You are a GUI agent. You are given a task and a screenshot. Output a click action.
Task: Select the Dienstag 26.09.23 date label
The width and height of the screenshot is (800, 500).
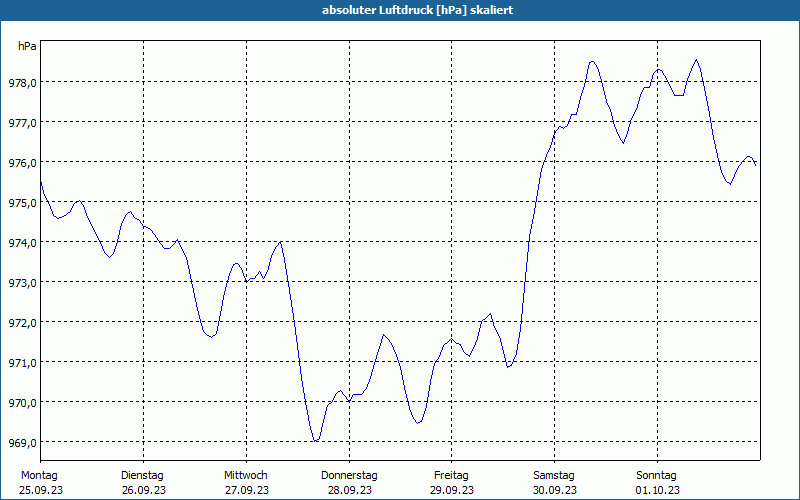pos(143,483)
